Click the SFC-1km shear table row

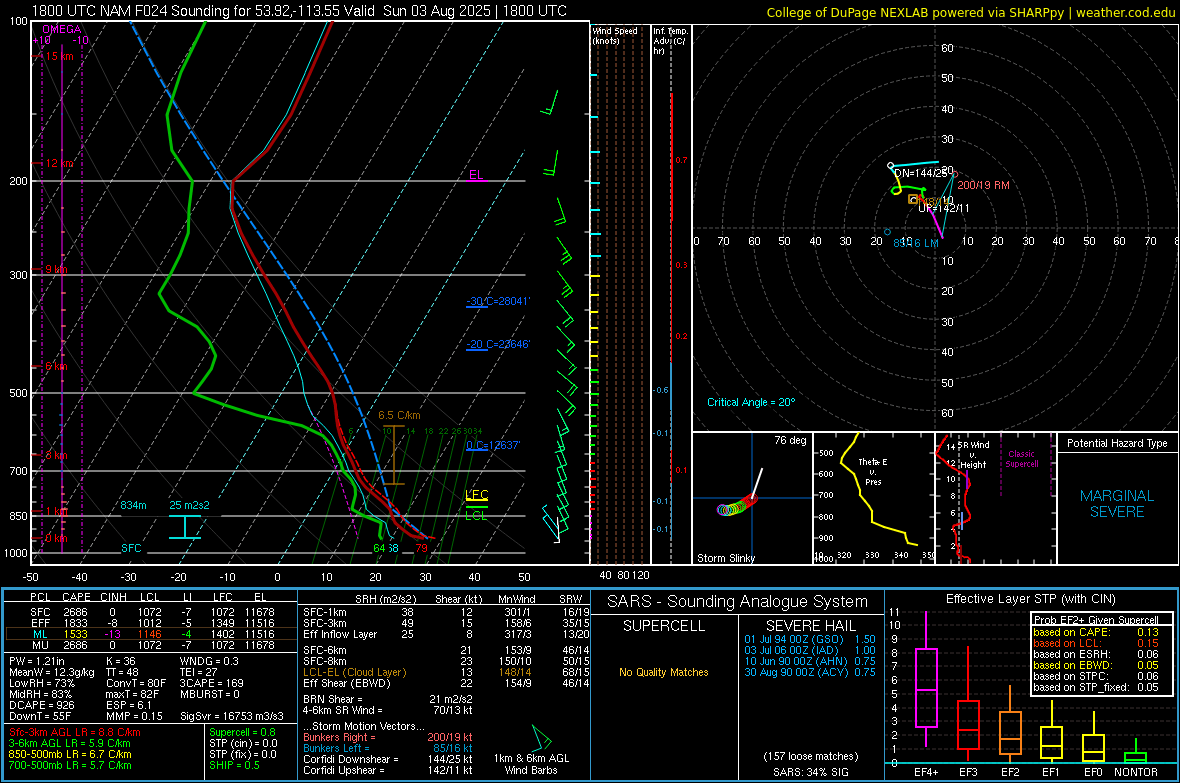point(446,612)
